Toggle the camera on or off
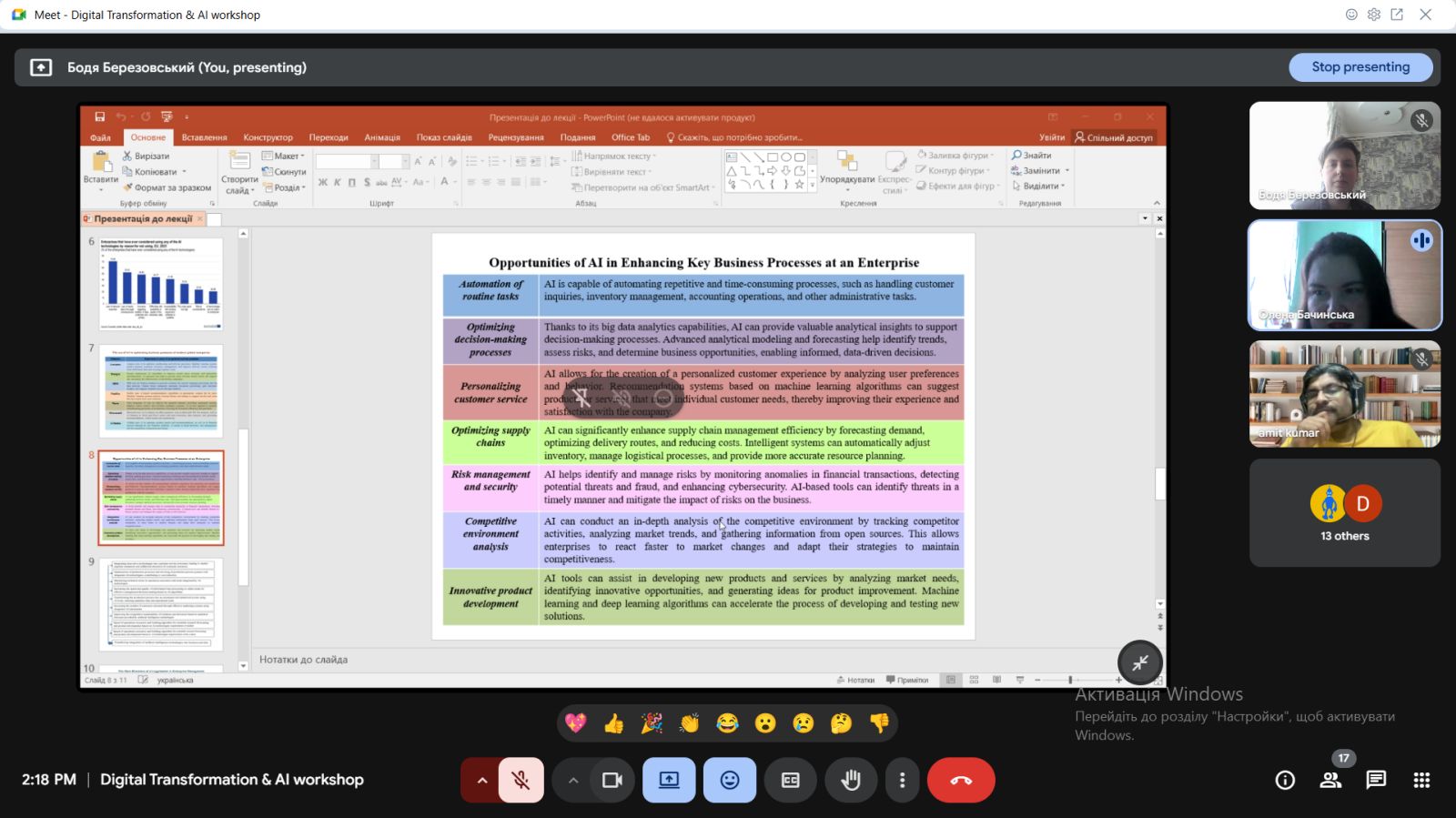Image resolution: width=1456 pixels, height=818 pixels. click(x=612, y=780)
